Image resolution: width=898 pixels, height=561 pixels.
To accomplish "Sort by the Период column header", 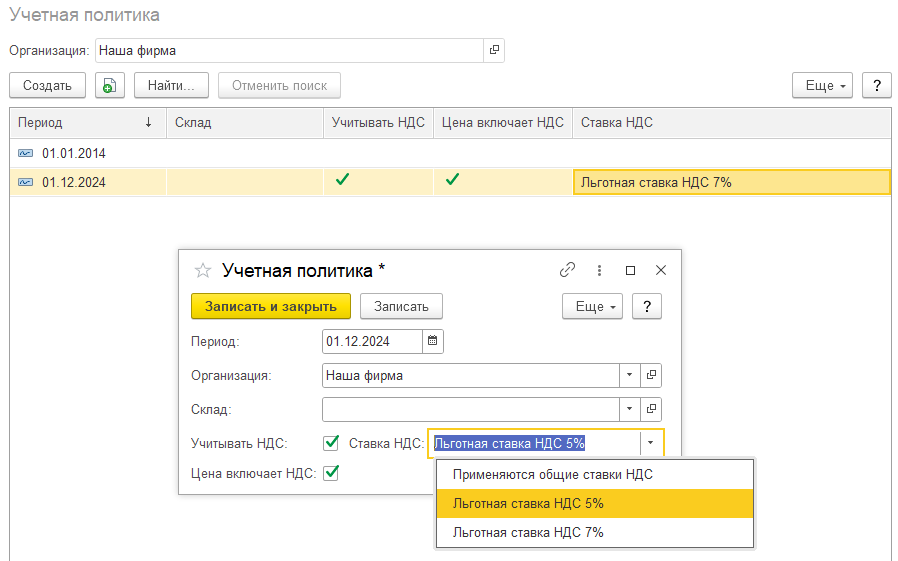I will pyautogui.click(x=85, y=123).
